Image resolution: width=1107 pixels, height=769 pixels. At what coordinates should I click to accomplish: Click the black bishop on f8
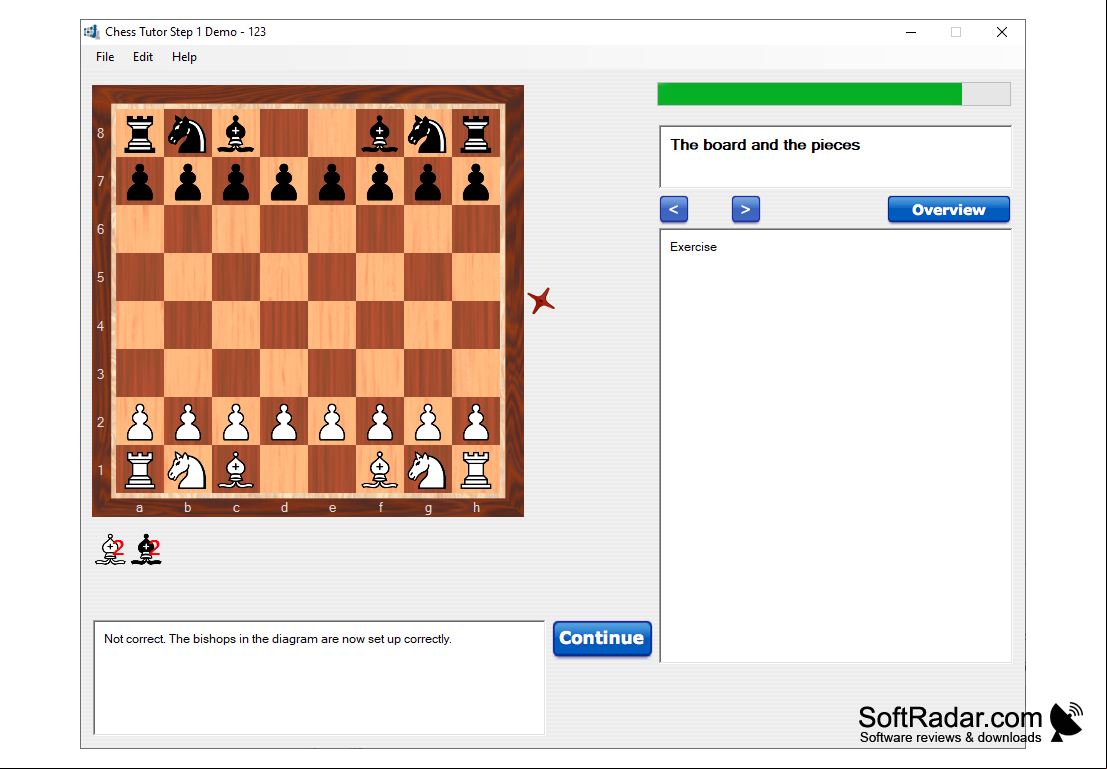point(380,133)
